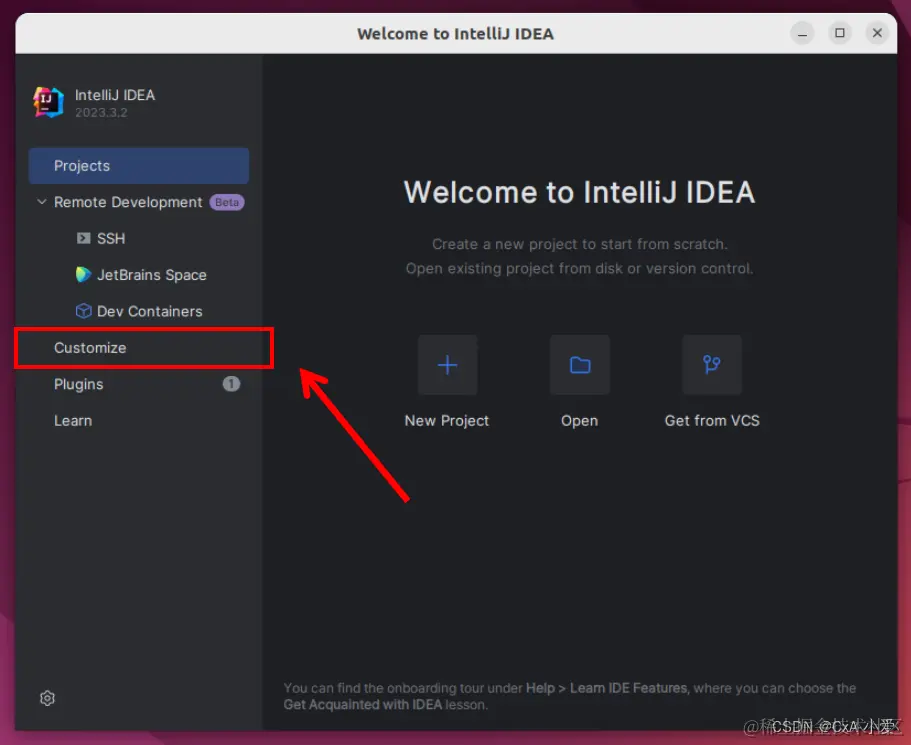
Task: Minimize the Welcome window
Action: pyautogui.click(x=802, y=33)
